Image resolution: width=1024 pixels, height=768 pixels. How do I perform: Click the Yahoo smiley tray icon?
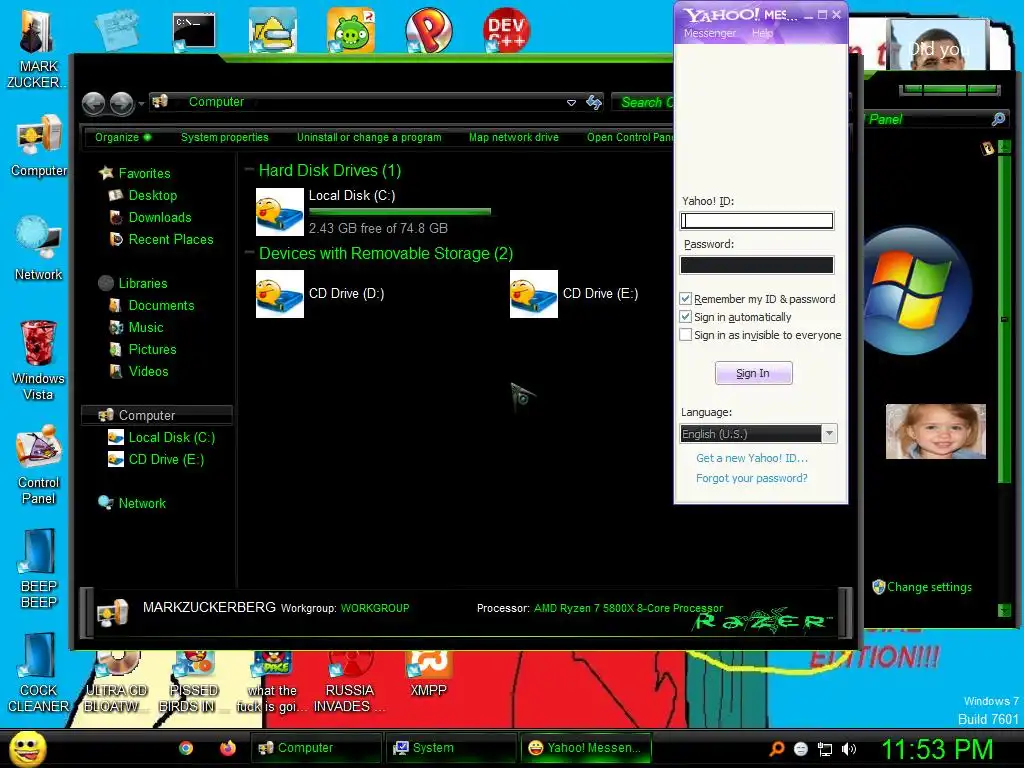[801, 749]
